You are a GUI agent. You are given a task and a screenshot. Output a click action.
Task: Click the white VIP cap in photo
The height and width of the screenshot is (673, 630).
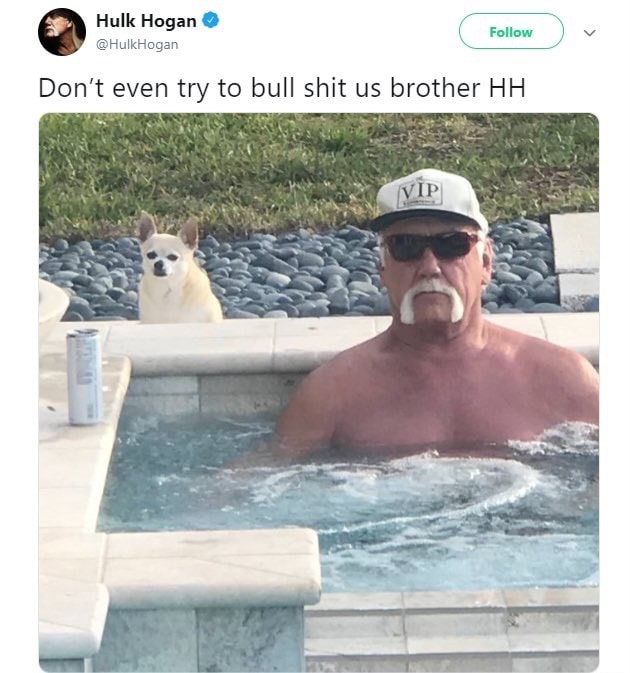429,199
